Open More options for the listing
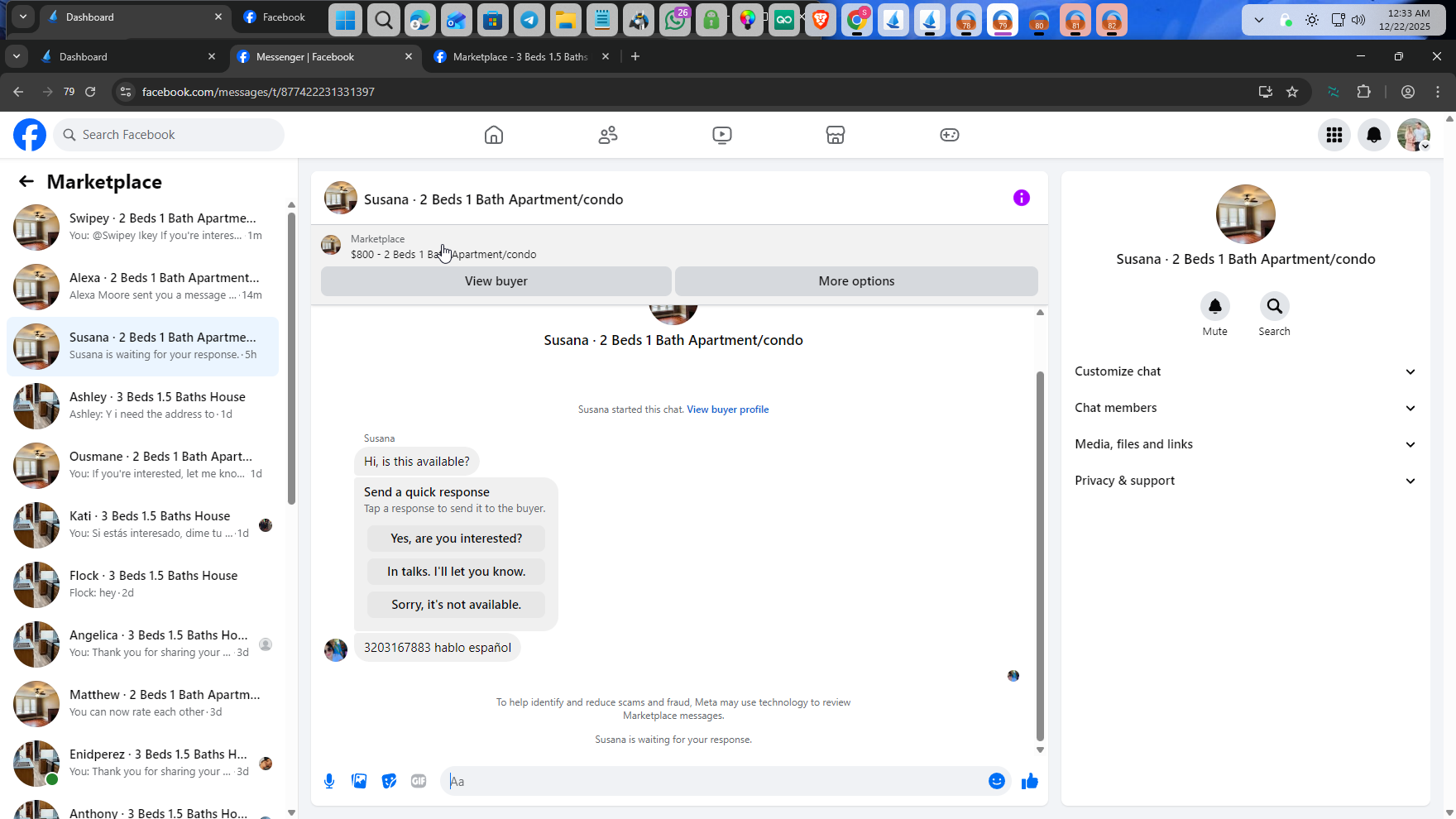1456x819 pixels. [x=856, y=281]
